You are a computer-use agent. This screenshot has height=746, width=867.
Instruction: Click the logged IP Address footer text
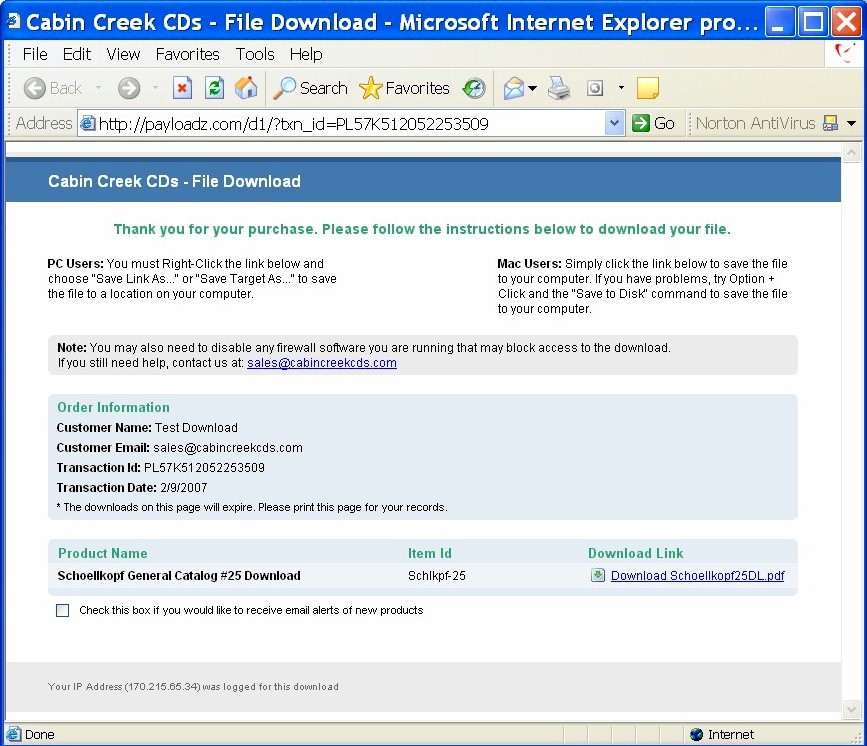coord(193,686)
